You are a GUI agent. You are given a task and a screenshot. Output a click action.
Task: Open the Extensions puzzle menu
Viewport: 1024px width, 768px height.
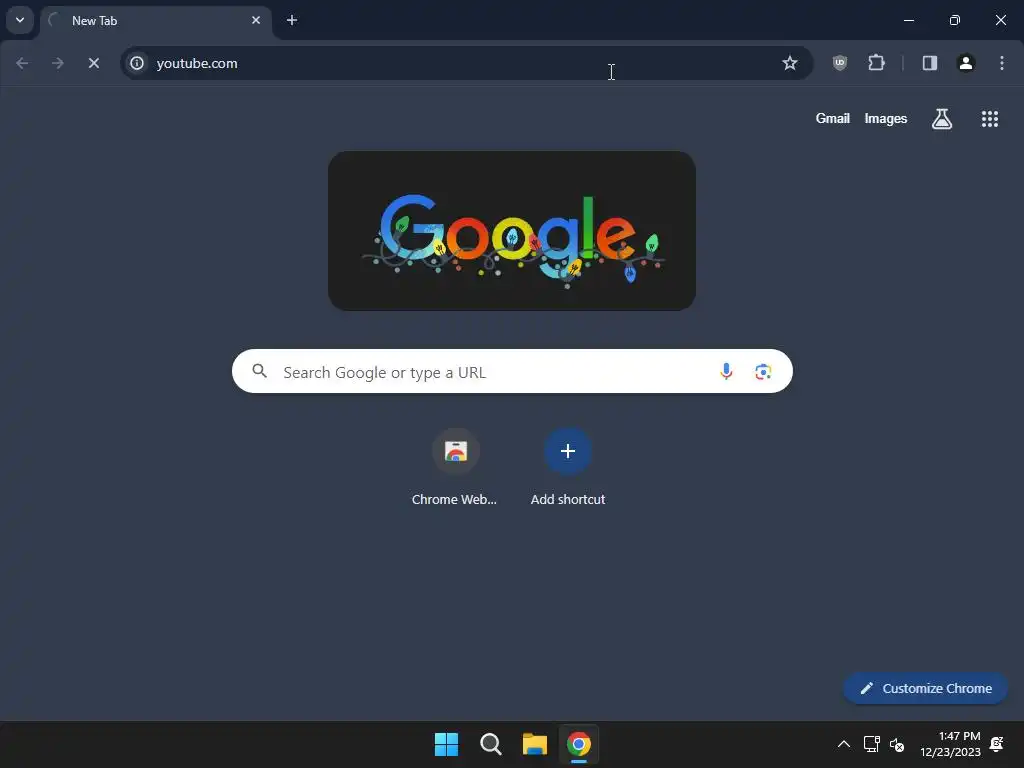click(x=876, y=63)
